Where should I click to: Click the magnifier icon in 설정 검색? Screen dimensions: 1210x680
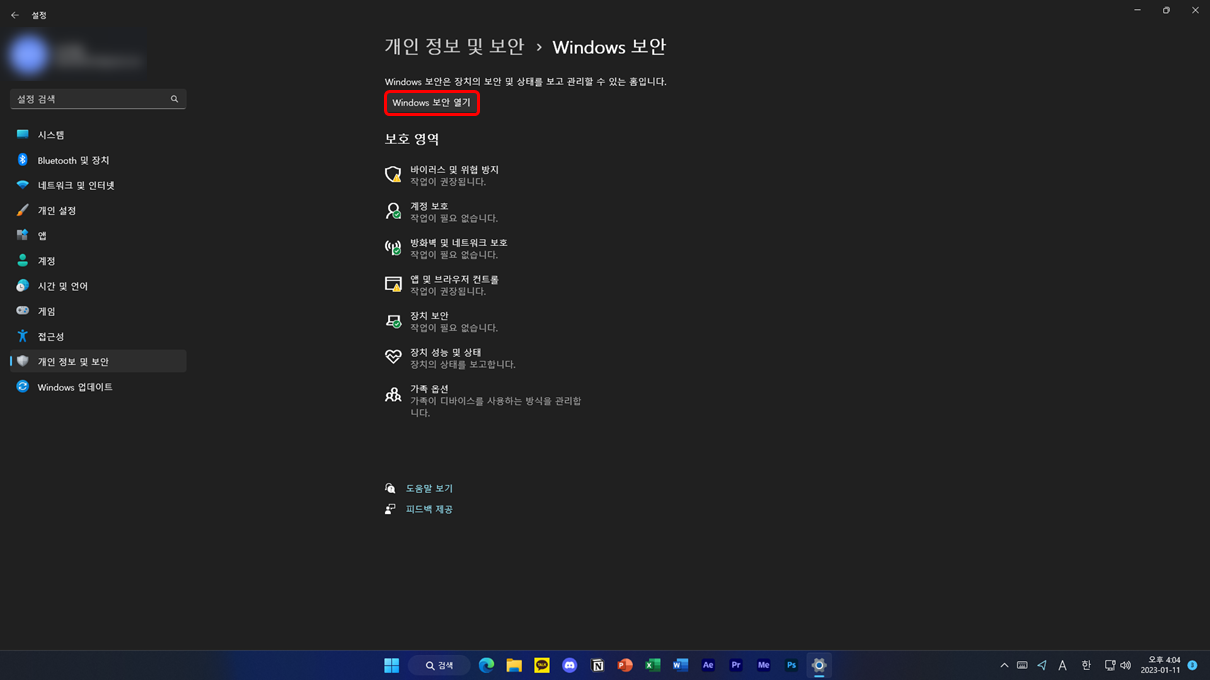[x=174, y=99]
